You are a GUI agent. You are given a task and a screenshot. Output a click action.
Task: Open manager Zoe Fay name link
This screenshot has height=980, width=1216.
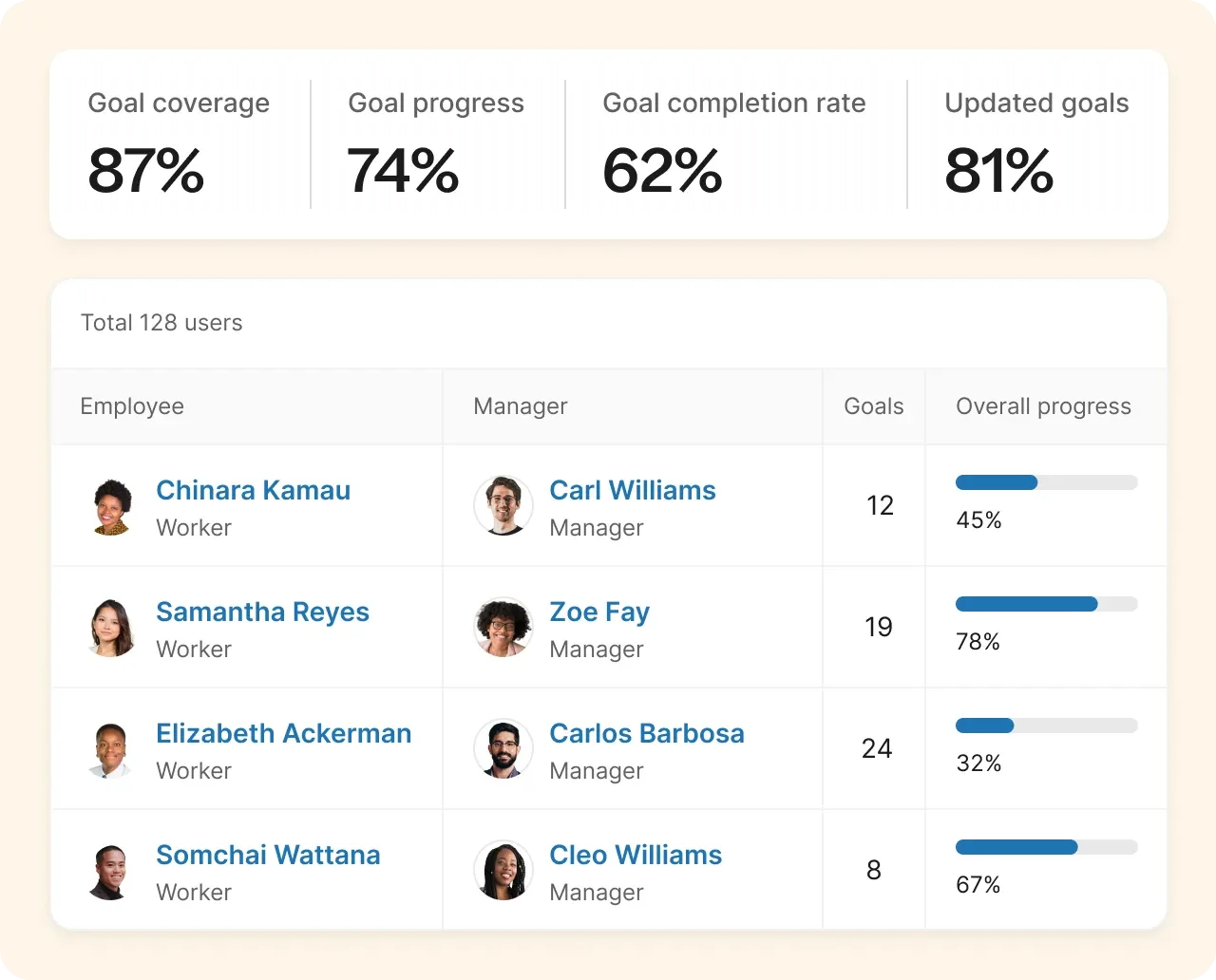click(x=599, y=612)
